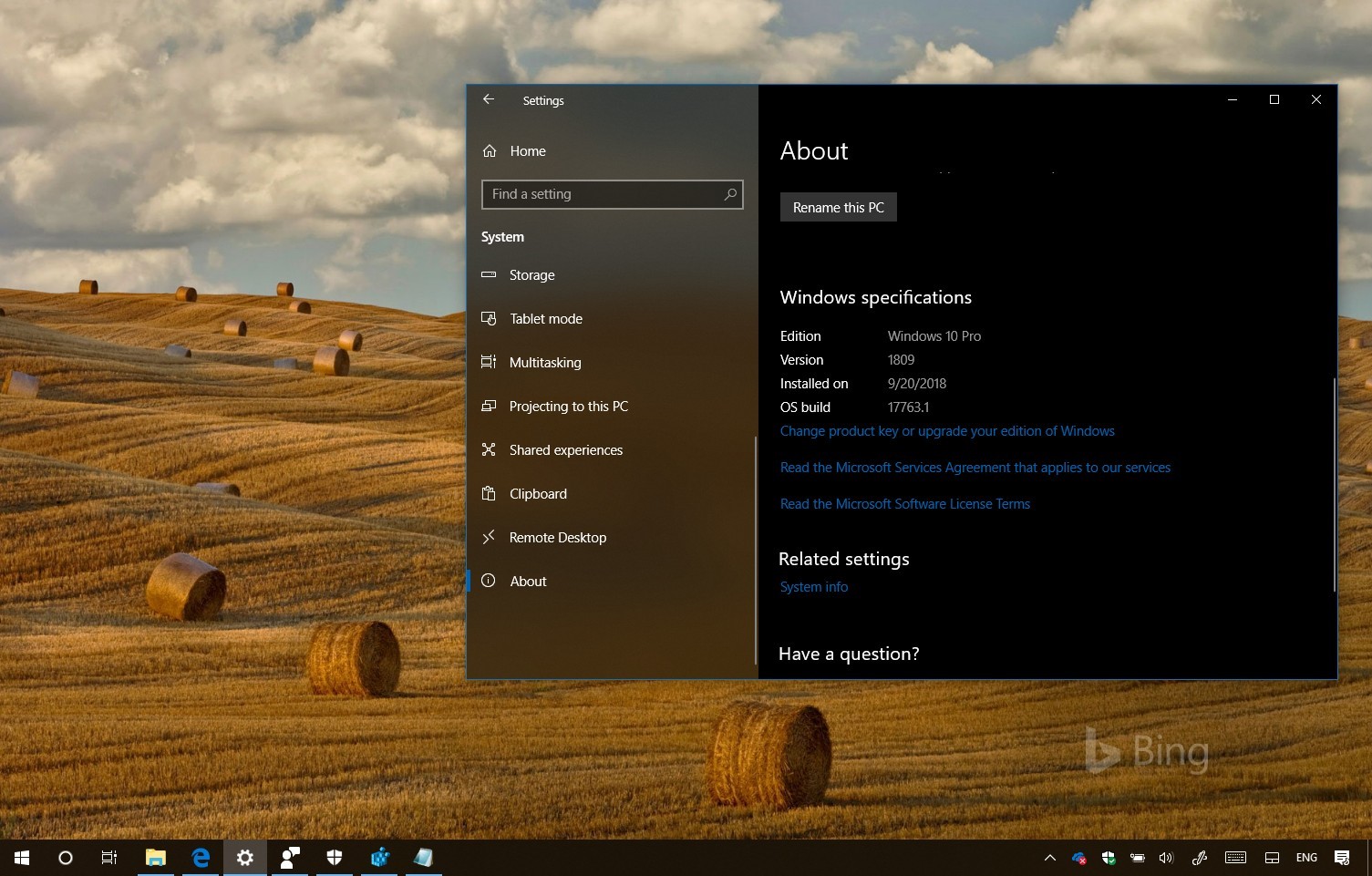The height and width of the screenshot is (876, 1372).
Task: Open Action Center from the taskbar
Action: (x=1341, y=858)
